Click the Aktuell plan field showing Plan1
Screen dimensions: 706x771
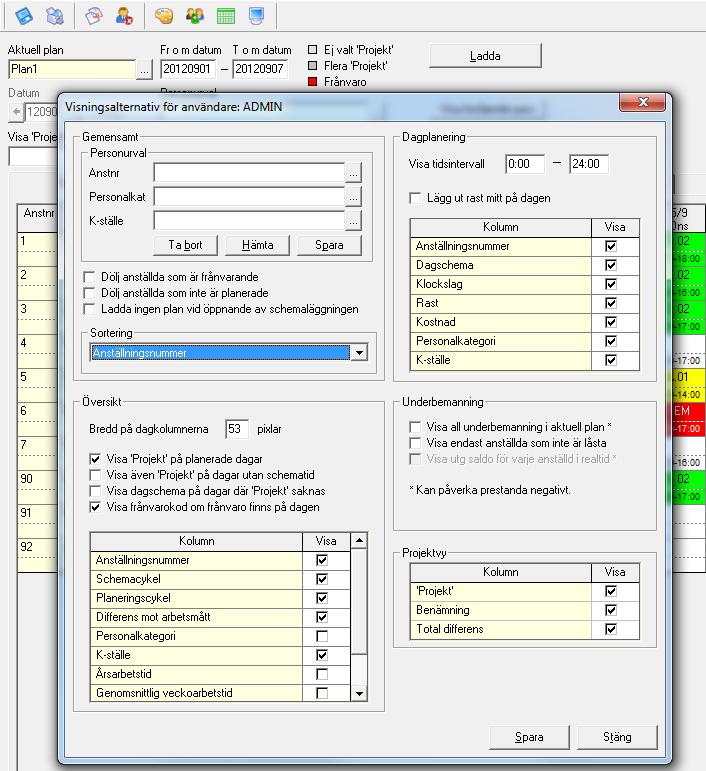coord(72,69)
